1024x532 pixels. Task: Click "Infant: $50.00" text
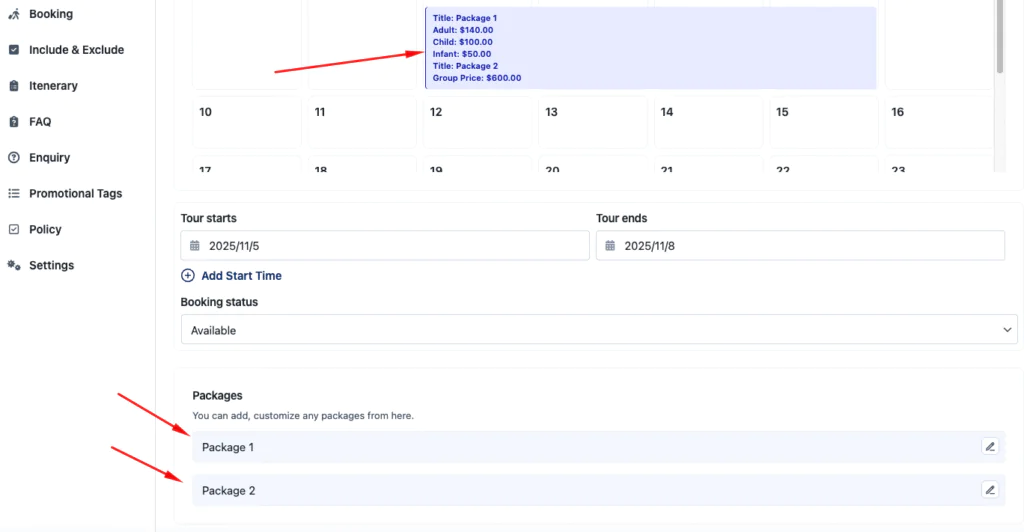pos(462,54)
